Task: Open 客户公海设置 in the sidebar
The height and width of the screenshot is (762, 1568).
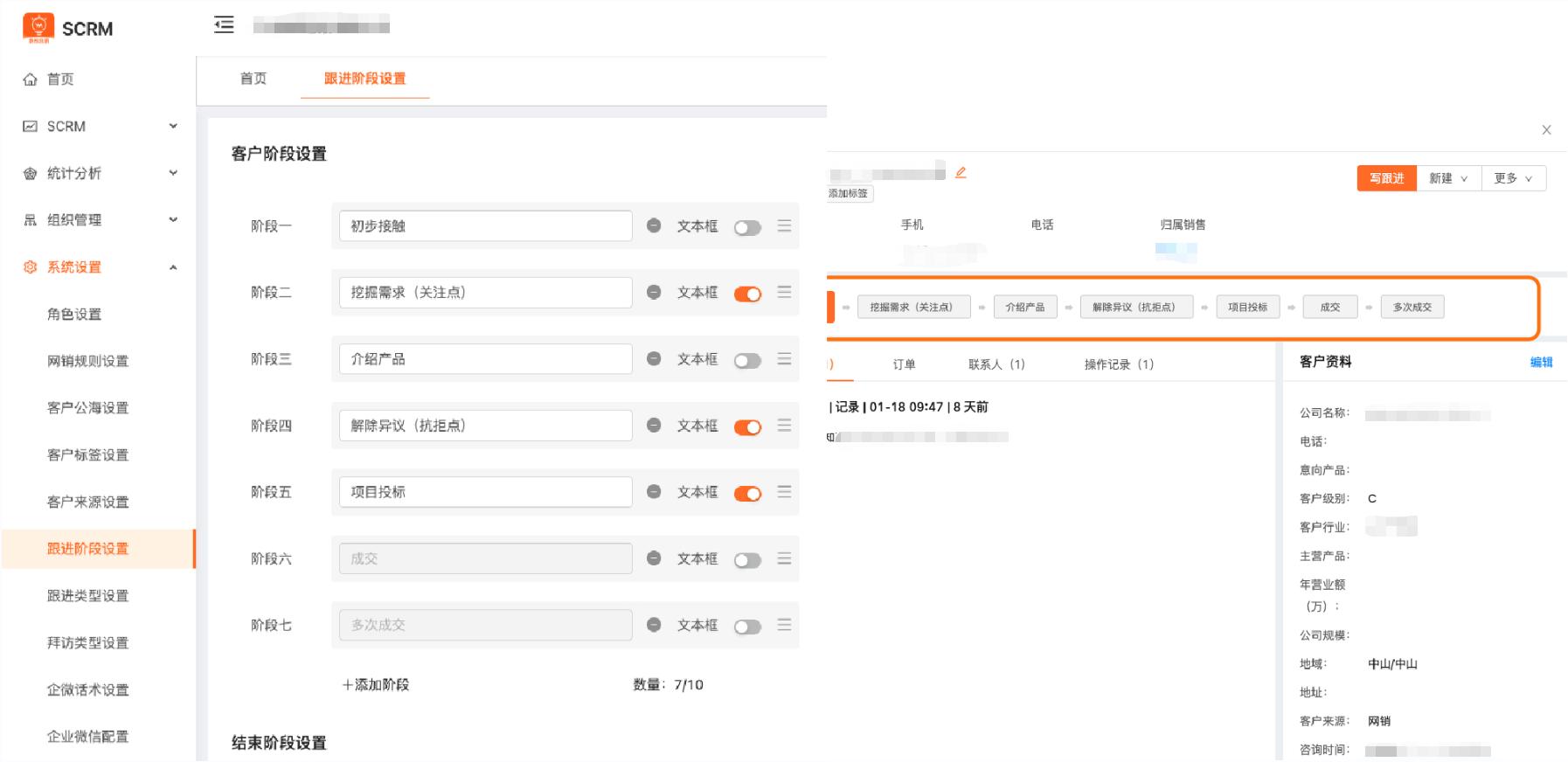Action: point(87,408)
